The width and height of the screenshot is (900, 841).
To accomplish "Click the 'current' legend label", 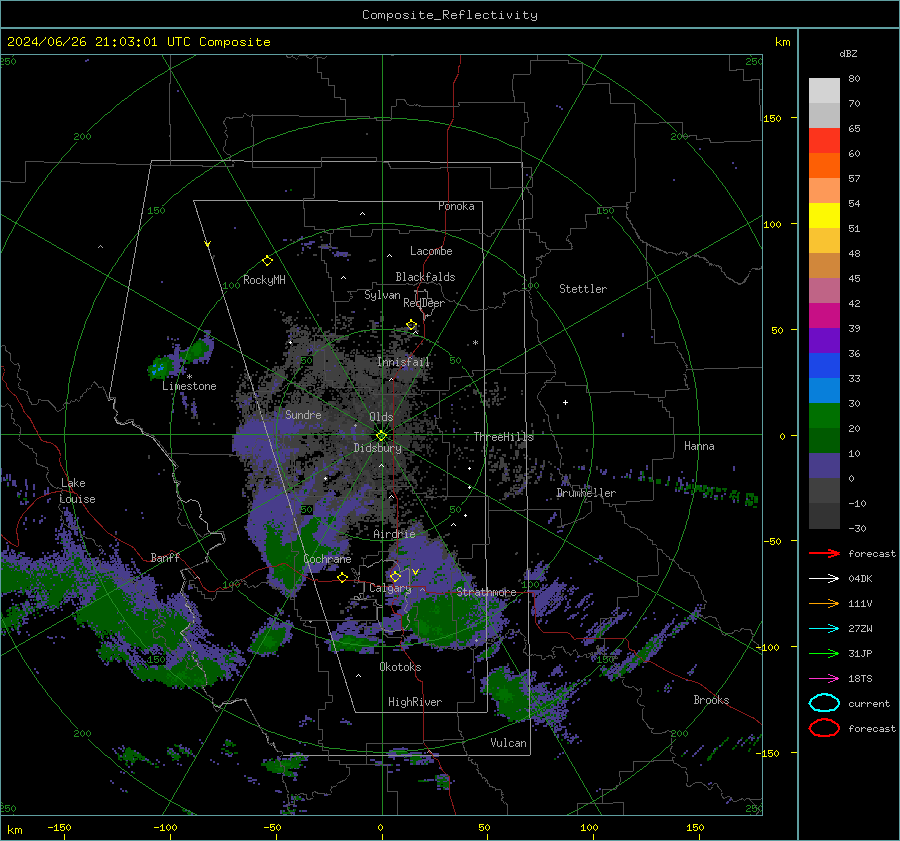I will pos(869,704).
